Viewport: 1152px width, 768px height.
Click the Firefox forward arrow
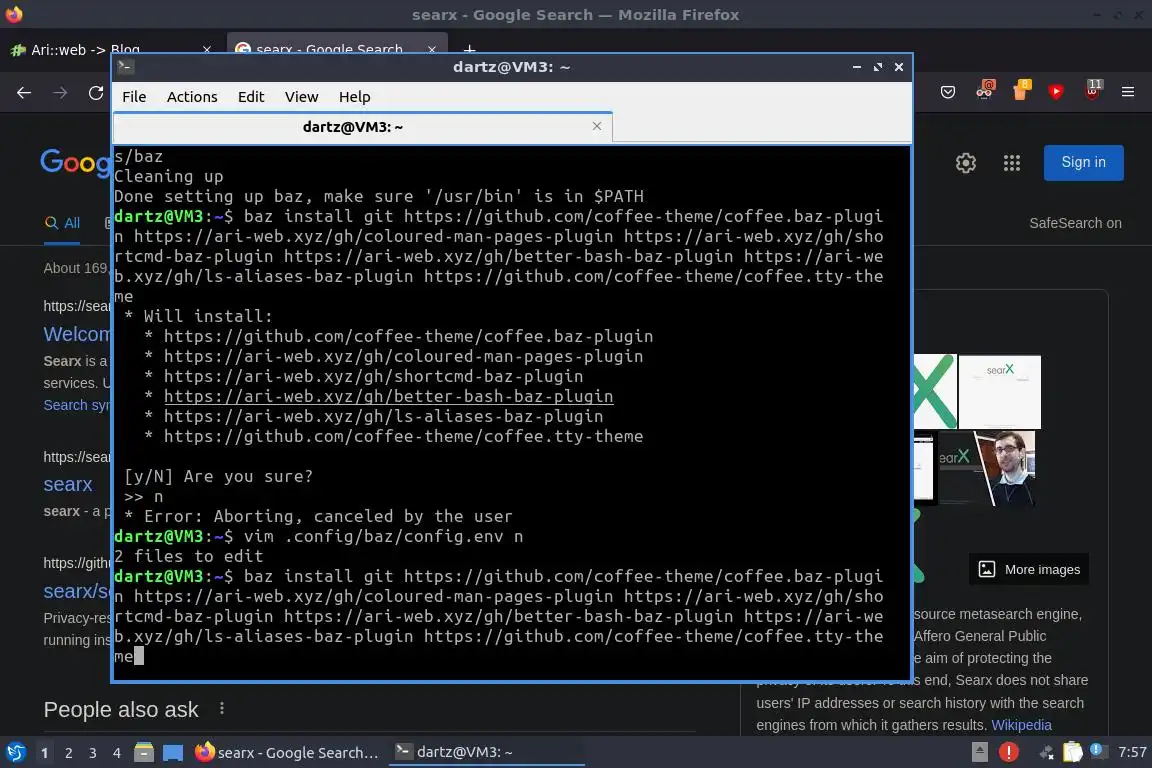tap(60, 93)
